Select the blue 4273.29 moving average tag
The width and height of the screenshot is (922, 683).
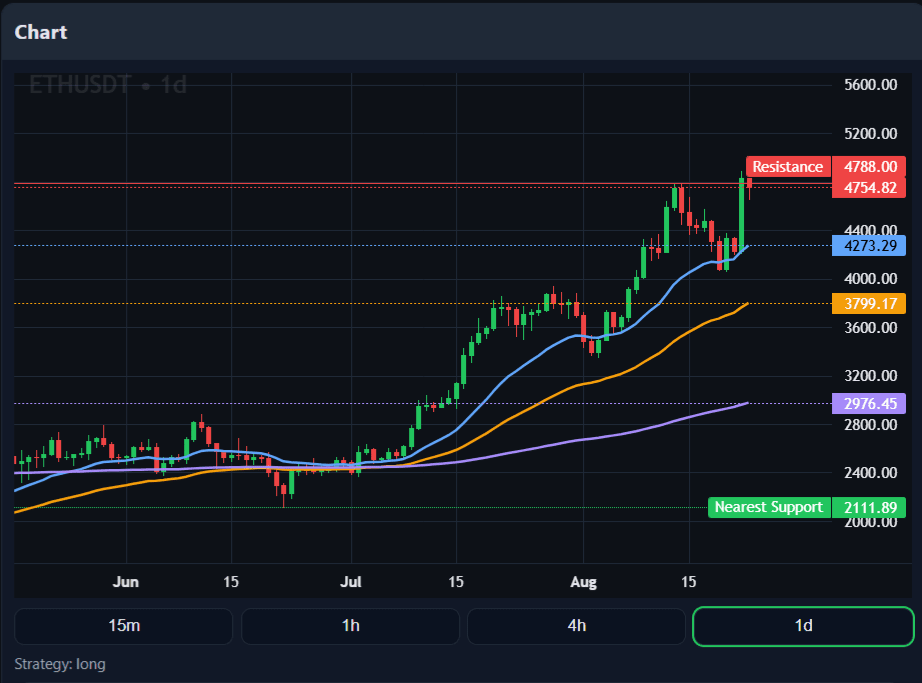tap(869, 245)
